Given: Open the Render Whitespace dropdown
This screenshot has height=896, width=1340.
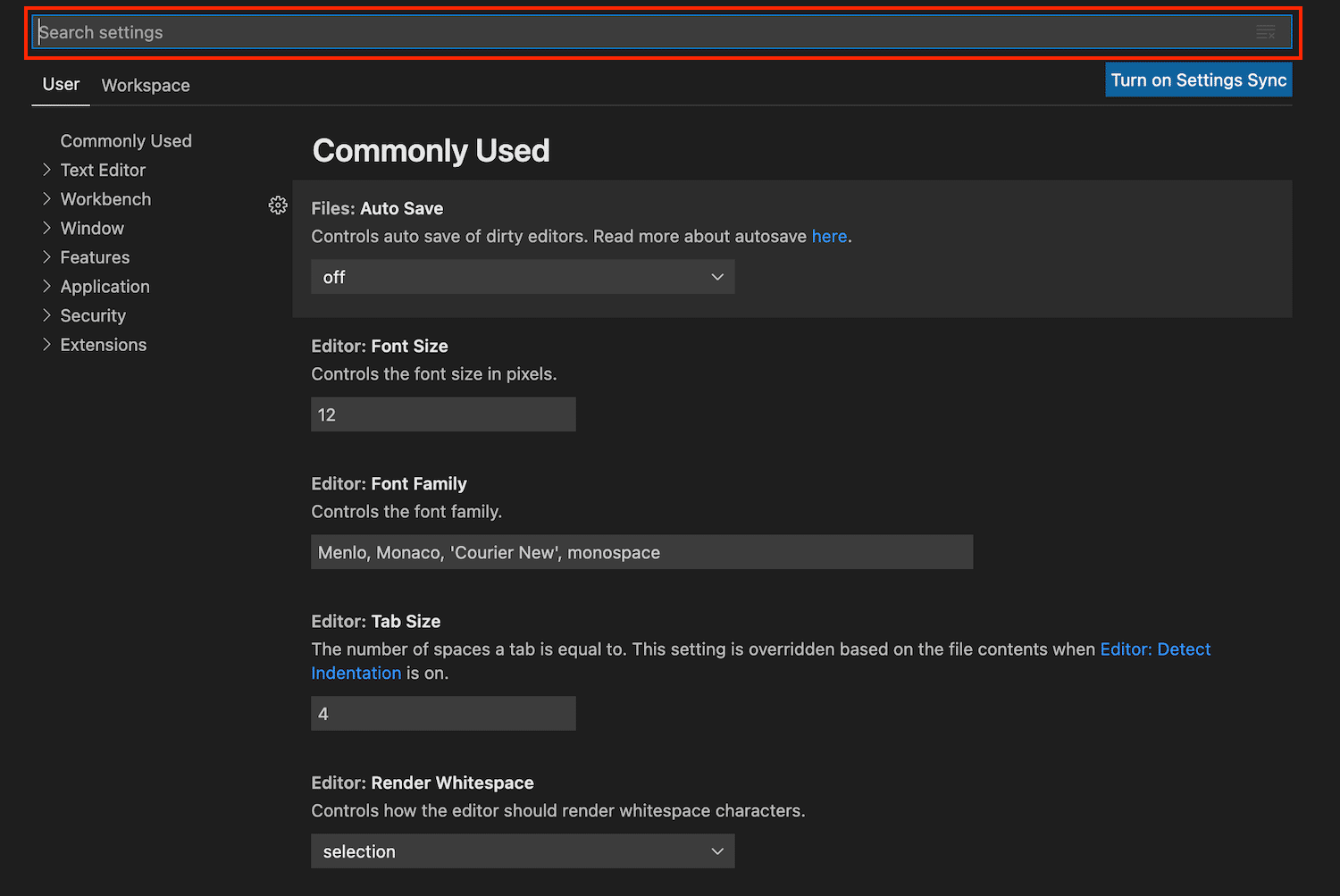Looking at the screenshot, I should 522,851.
